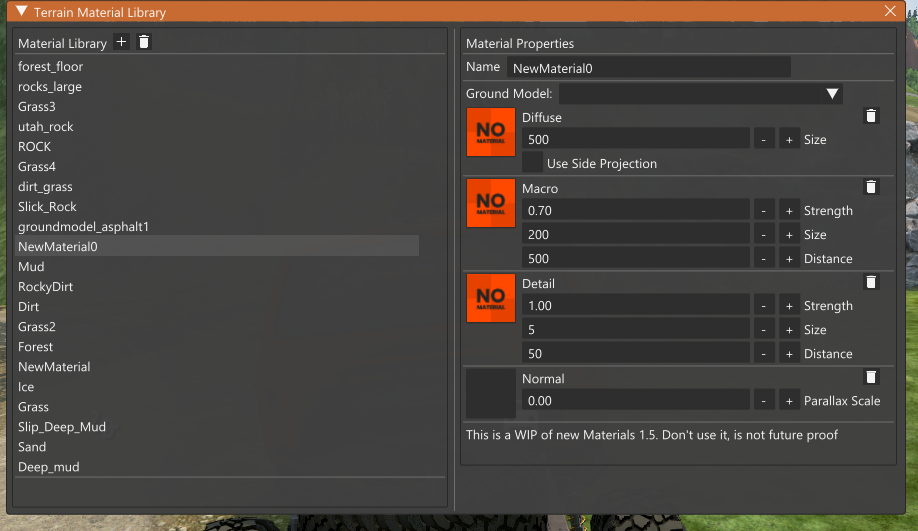
Task: Click the Detail Size field showing 5
Action: pos(636,330)
